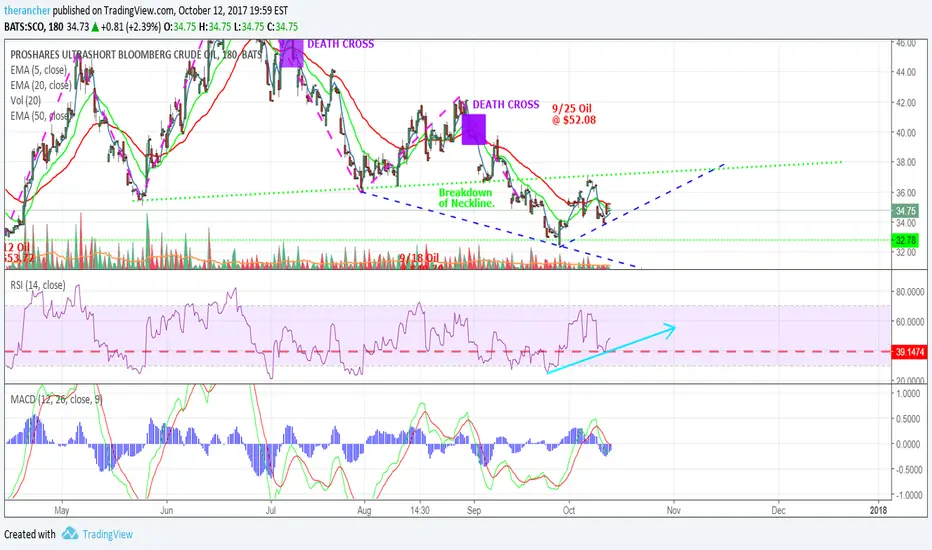The width and height of the screenshot is (932, 550).
Task: Click the 44.00 price axis label
Action: (x=906, y=72)
